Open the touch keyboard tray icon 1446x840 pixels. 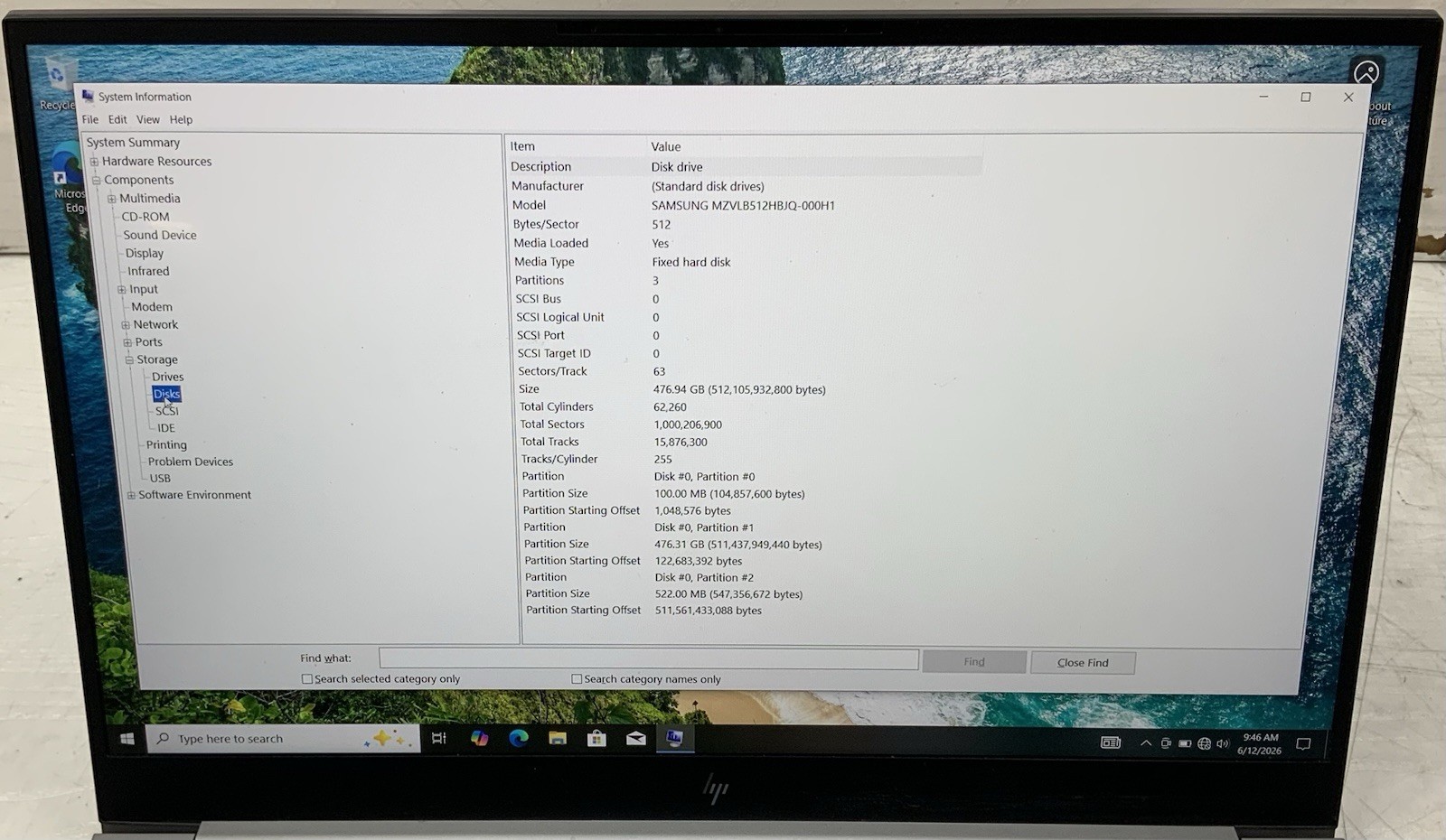[x=1111, y=742]
